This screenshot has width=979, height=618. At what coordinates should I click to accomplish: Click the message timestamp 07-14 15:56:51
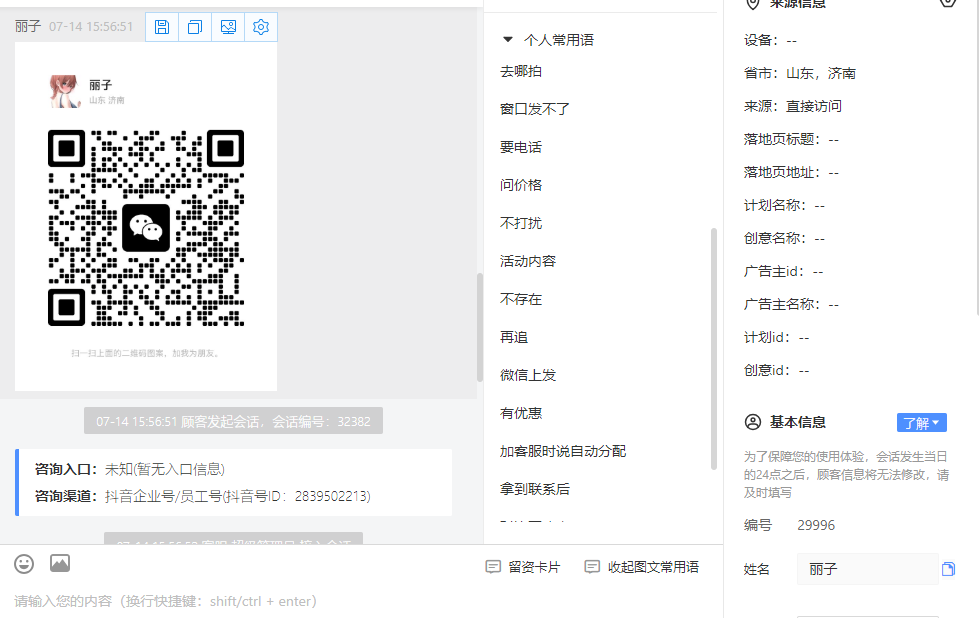tap(91, 26)
